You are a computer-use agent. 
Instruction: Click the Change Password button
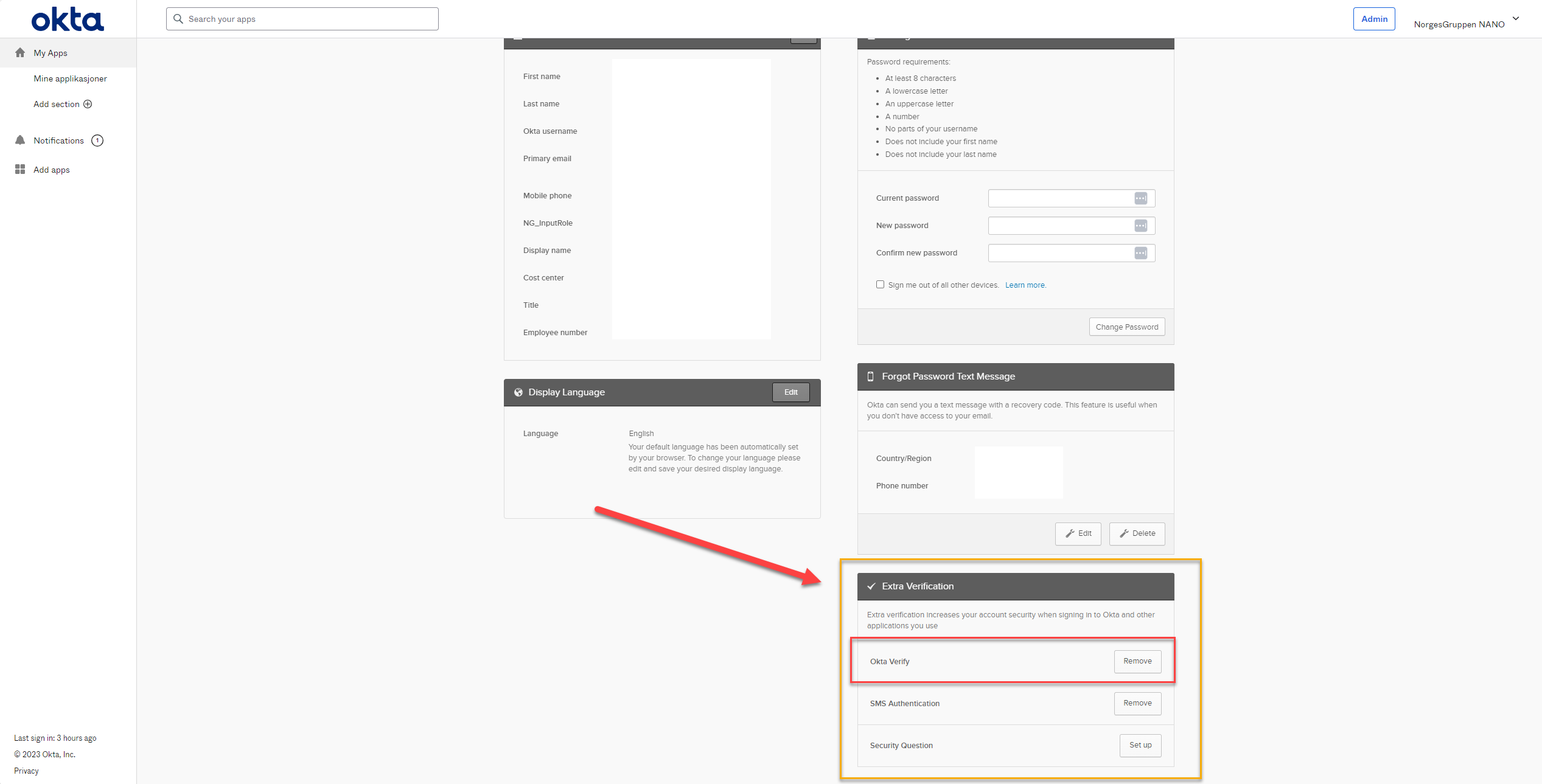click(1127, 327)
